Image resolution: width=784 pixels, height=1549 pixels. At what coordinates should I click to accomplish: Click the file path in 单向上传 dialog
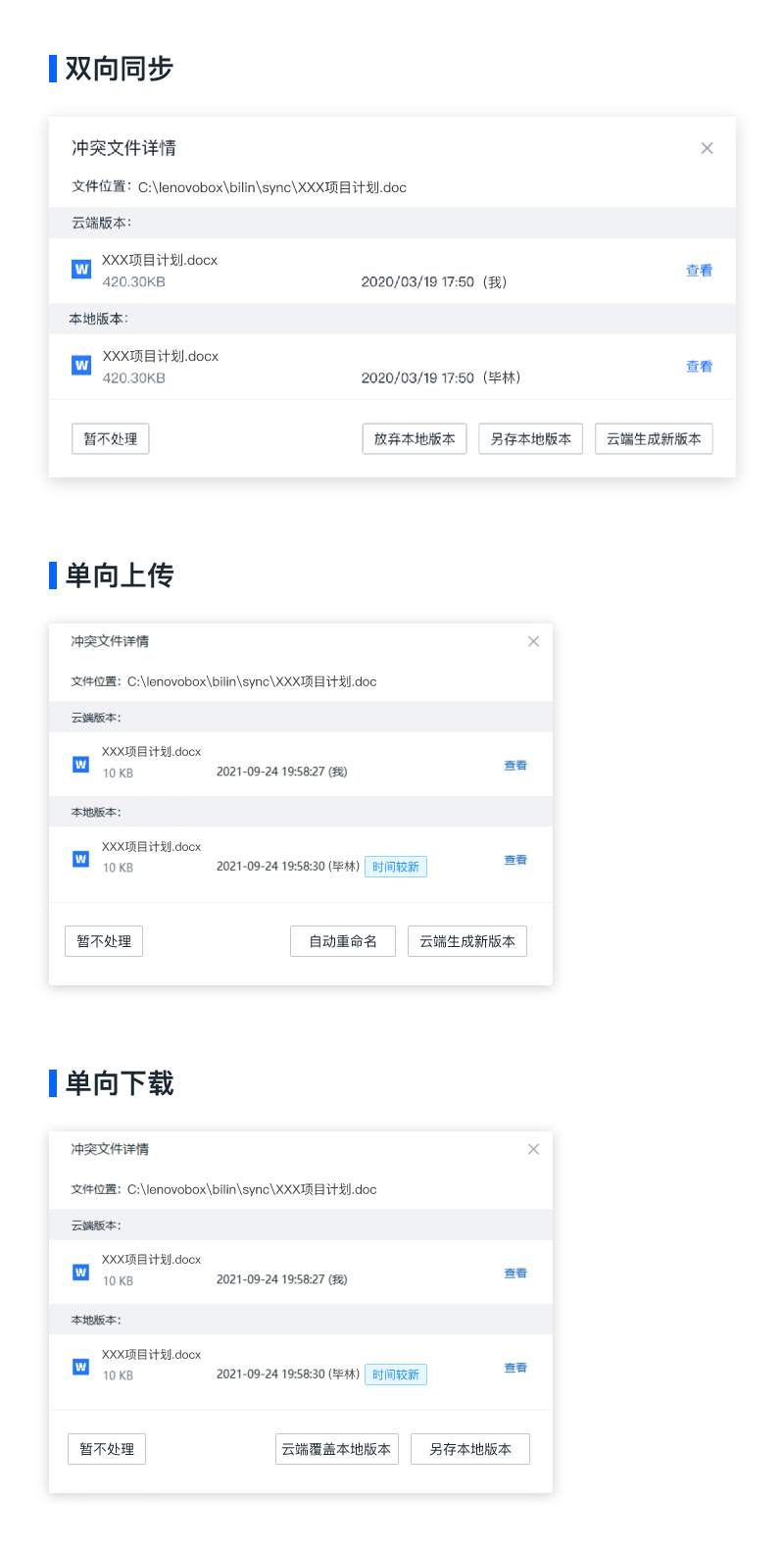point(252,681)
